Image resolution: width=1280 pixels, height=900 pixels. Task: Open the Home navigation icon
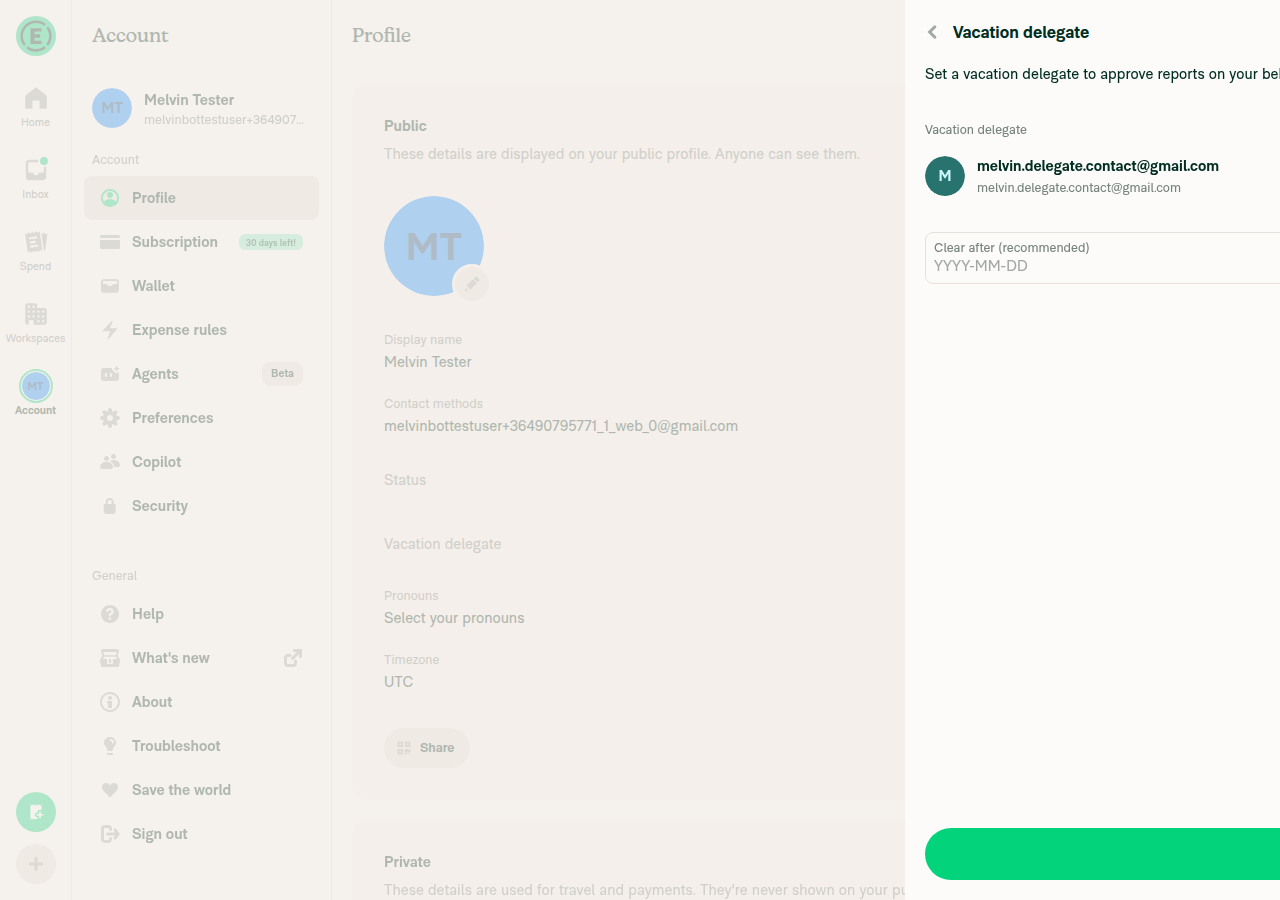(36, 108)
